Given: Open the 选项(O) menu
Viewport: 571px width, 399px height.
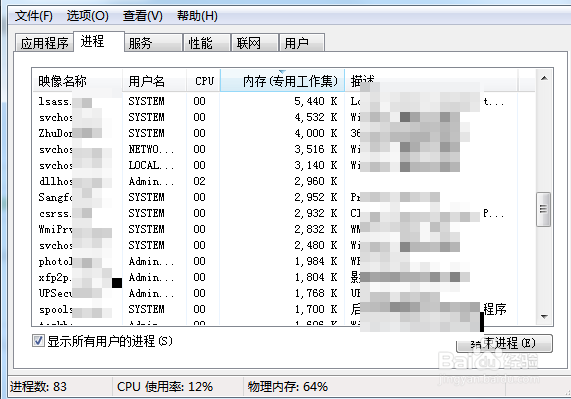Looking at the screenshot, I should (x=87, y=16).
